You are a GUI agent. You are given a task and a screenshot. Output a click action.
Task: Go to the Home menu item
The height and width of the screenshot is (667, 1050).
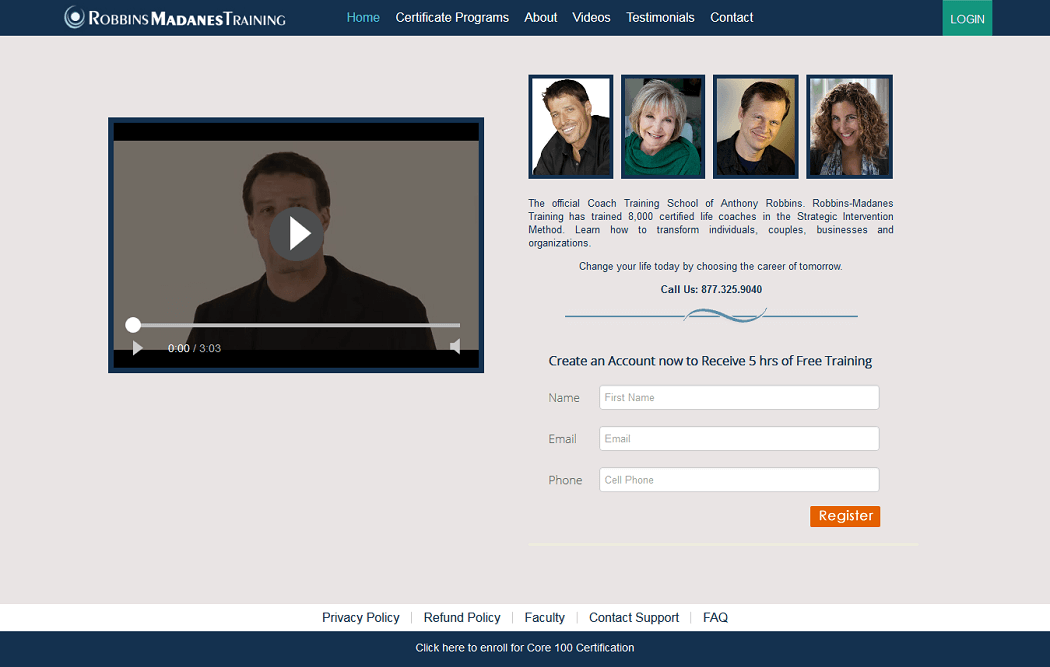[363, 17]
